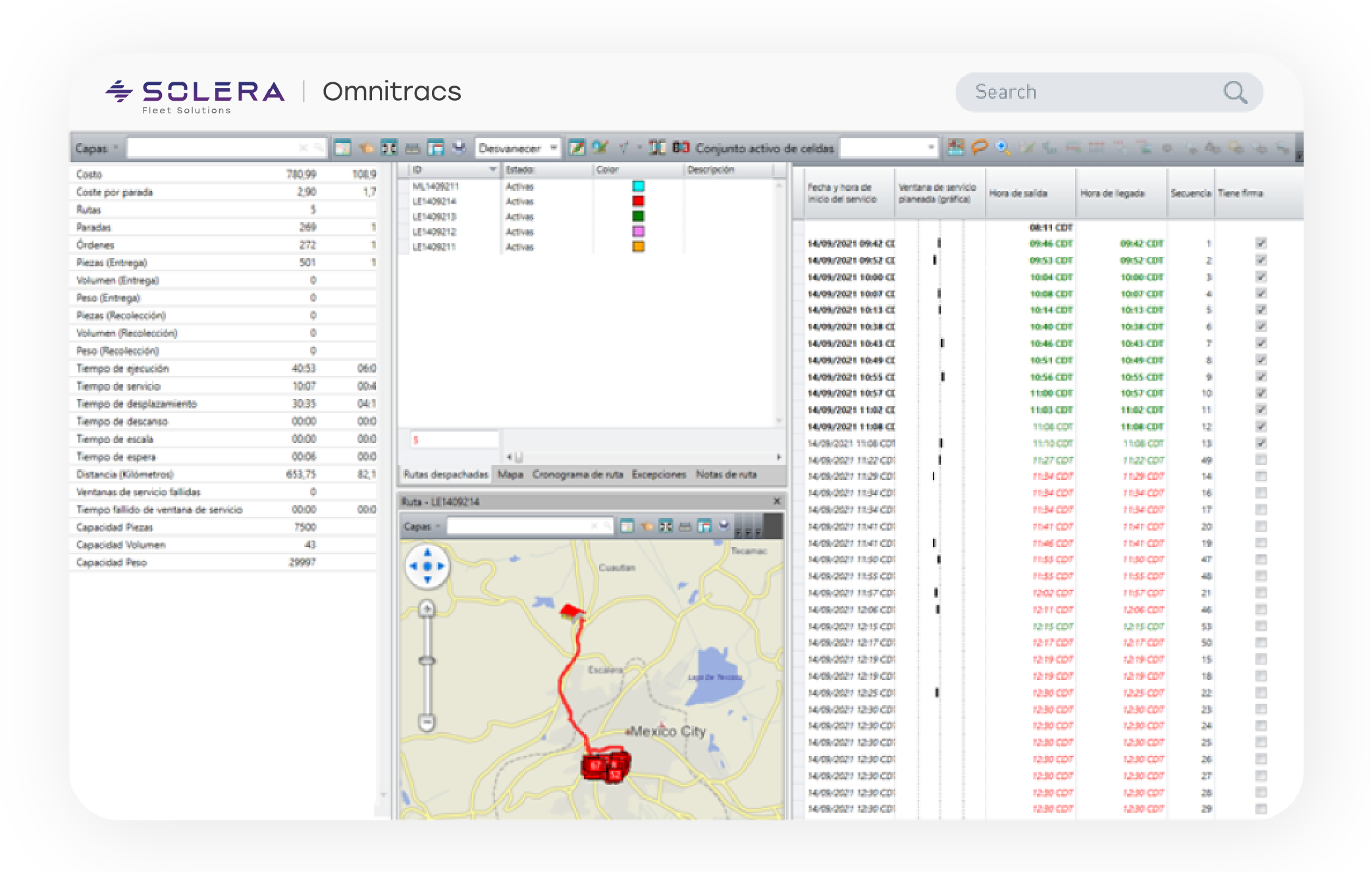The width and height of the screenshot is (1372, 873).
Task: Select route LE1409213 in the list
Action: tap(435, 217)
